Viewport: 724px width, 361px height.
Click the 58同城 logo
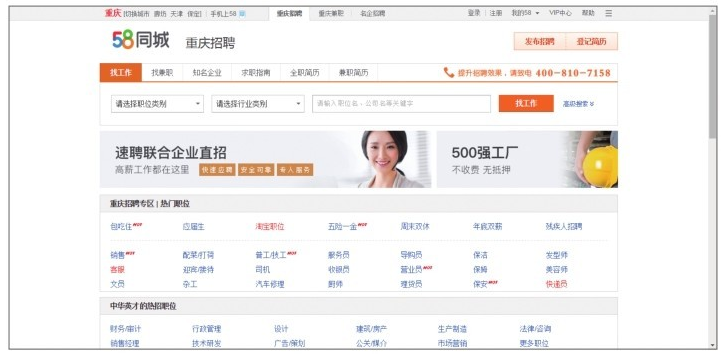[x=141, y=40]
